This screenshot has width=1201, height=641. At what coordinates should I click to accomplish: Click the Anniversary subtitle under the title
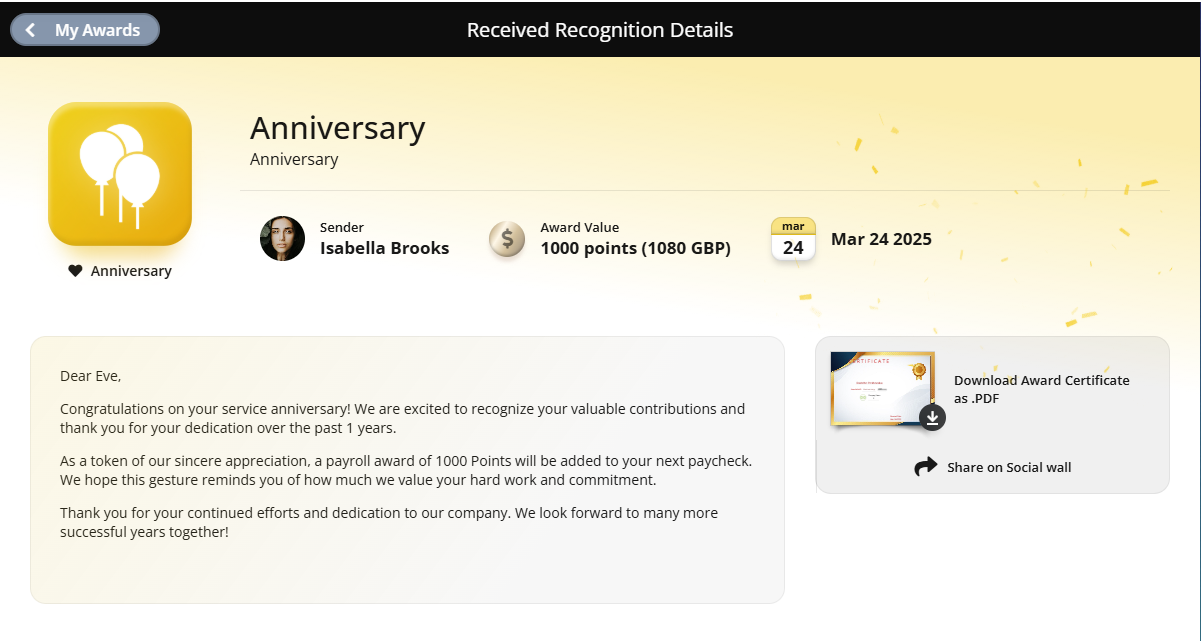294,159
